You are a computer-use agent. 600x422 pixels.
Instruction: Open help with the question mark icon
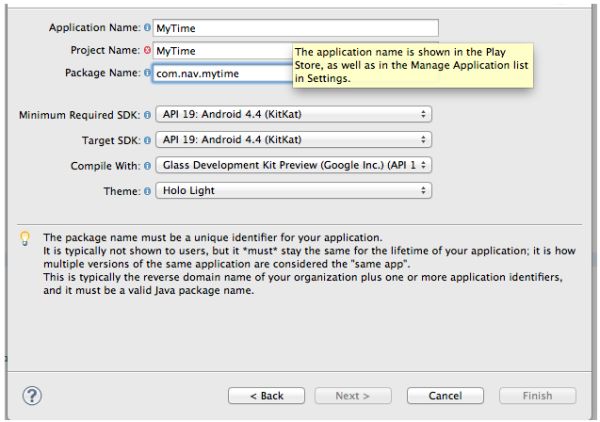point(32,395)
